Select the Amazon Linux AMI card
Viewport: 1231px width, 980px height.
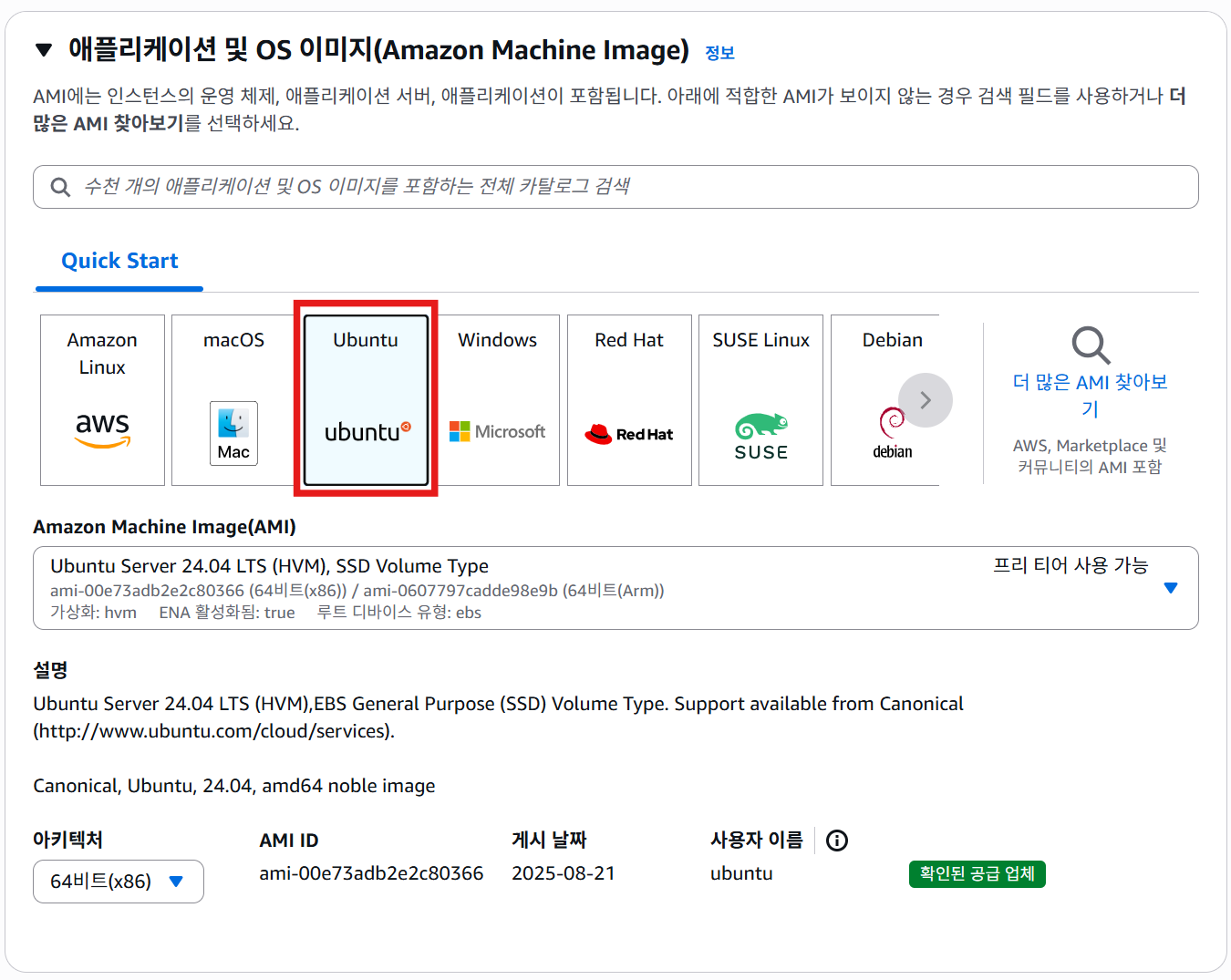click(x=102, y=400)
